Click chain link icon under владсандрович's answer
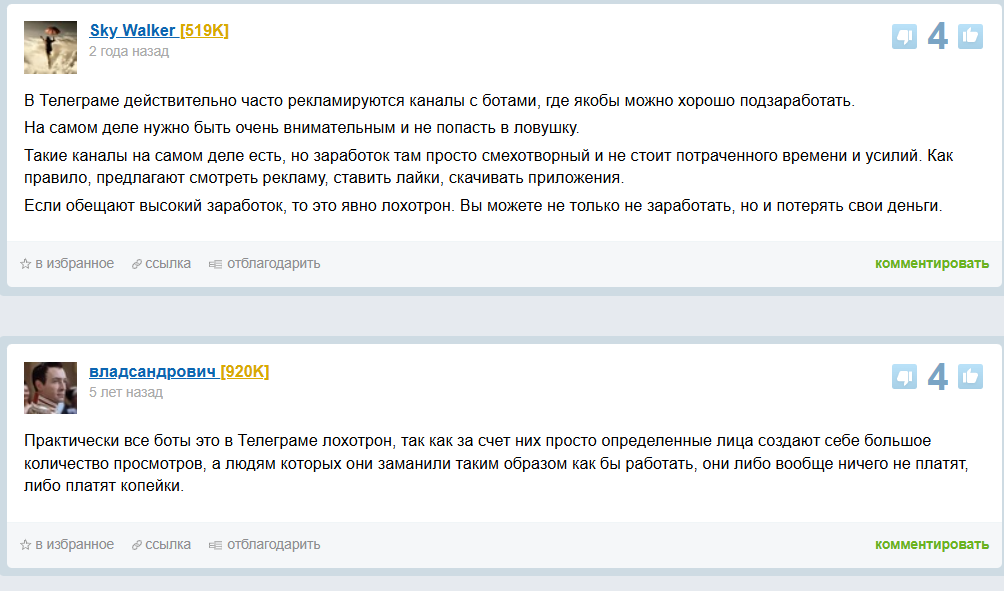Screen dimensions: 1004x591 coord(137,545)
